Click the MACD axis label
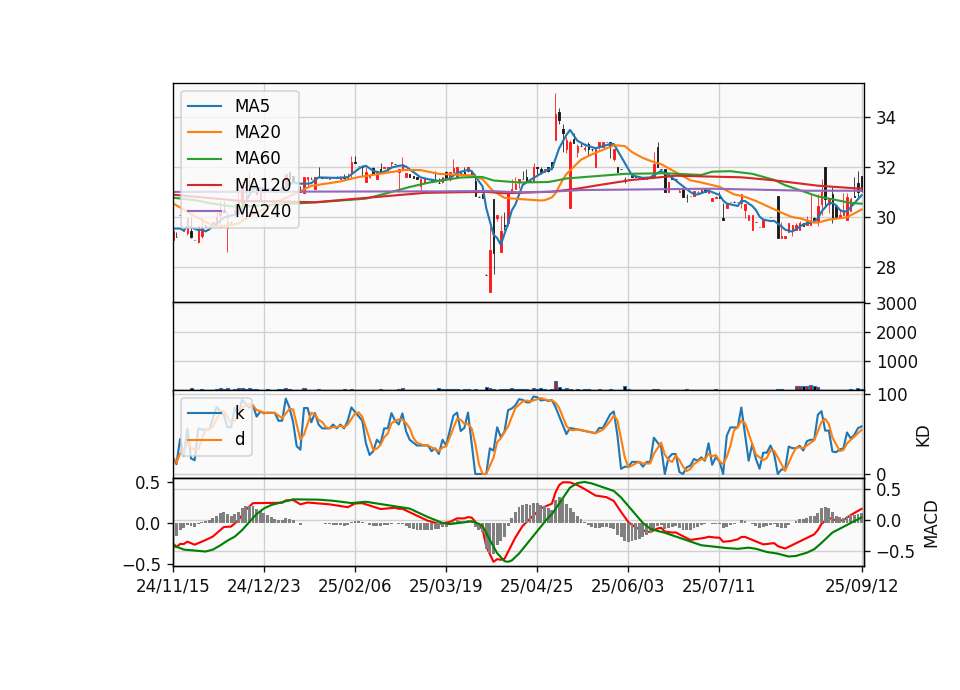The width and height of the screenshot is (960, 690). click(931, 524)
